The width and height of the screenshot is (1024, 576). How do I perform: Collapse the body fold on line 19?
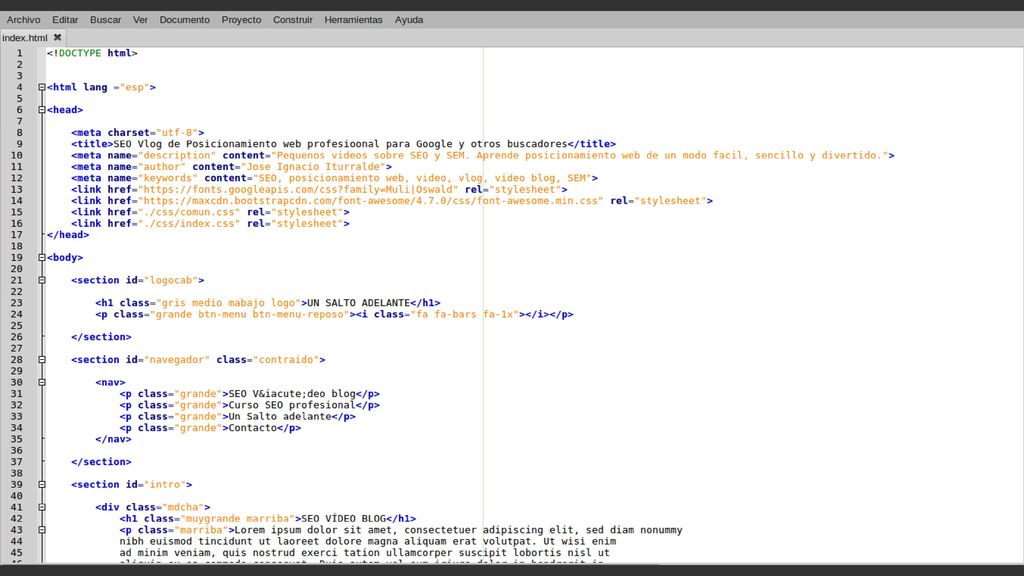42,257
